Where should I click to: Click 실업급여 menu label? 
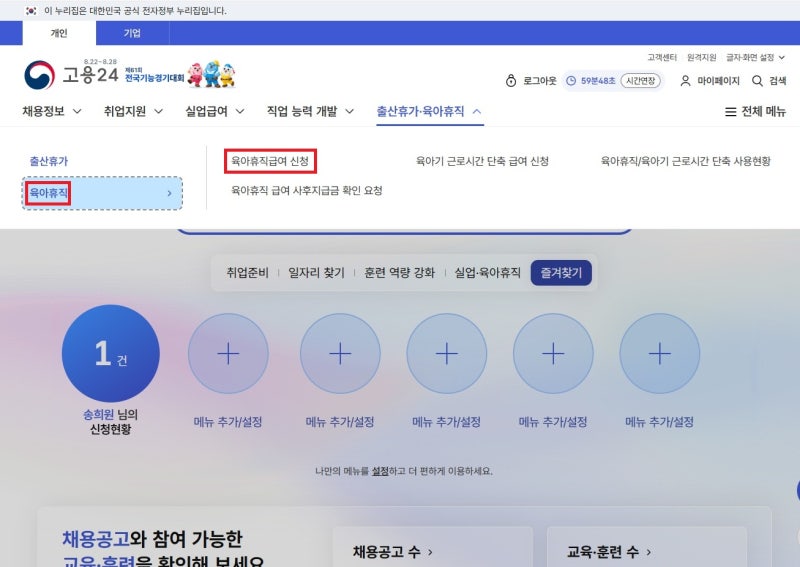tap(206, 111)
